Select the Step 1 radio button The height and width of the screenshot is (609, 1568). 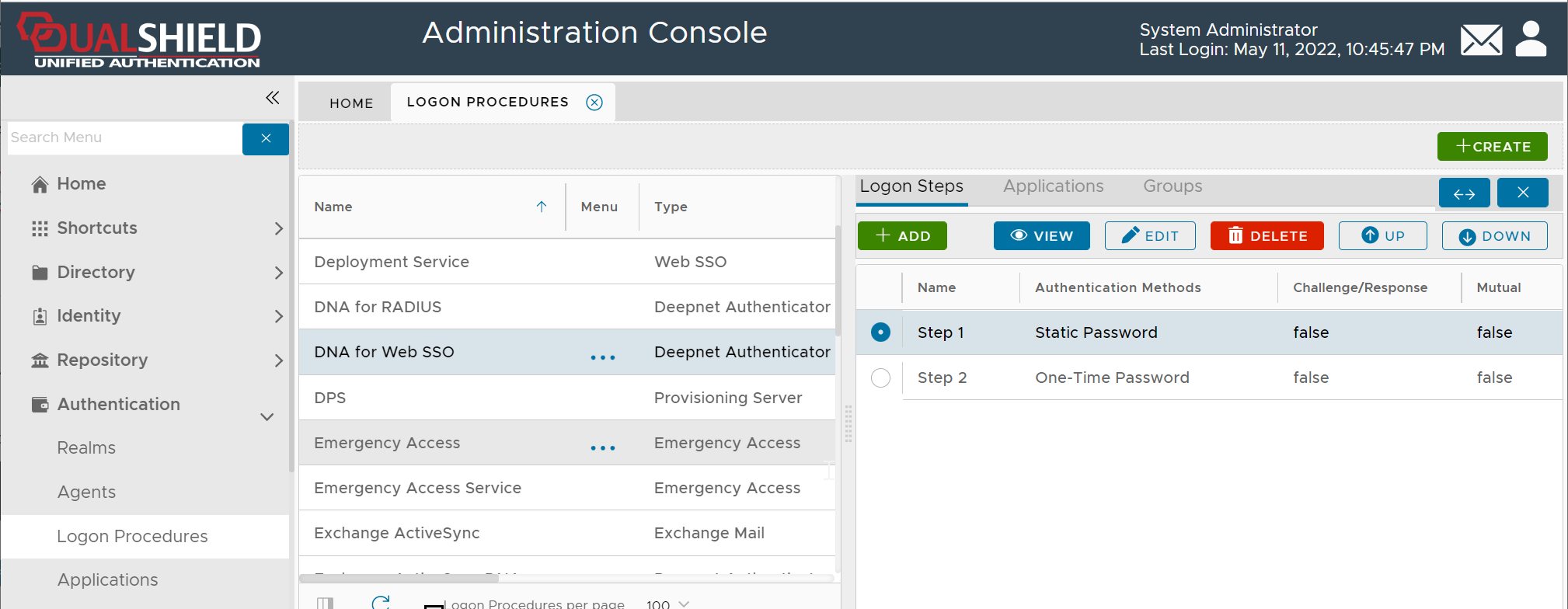click(x=880, y=332)
